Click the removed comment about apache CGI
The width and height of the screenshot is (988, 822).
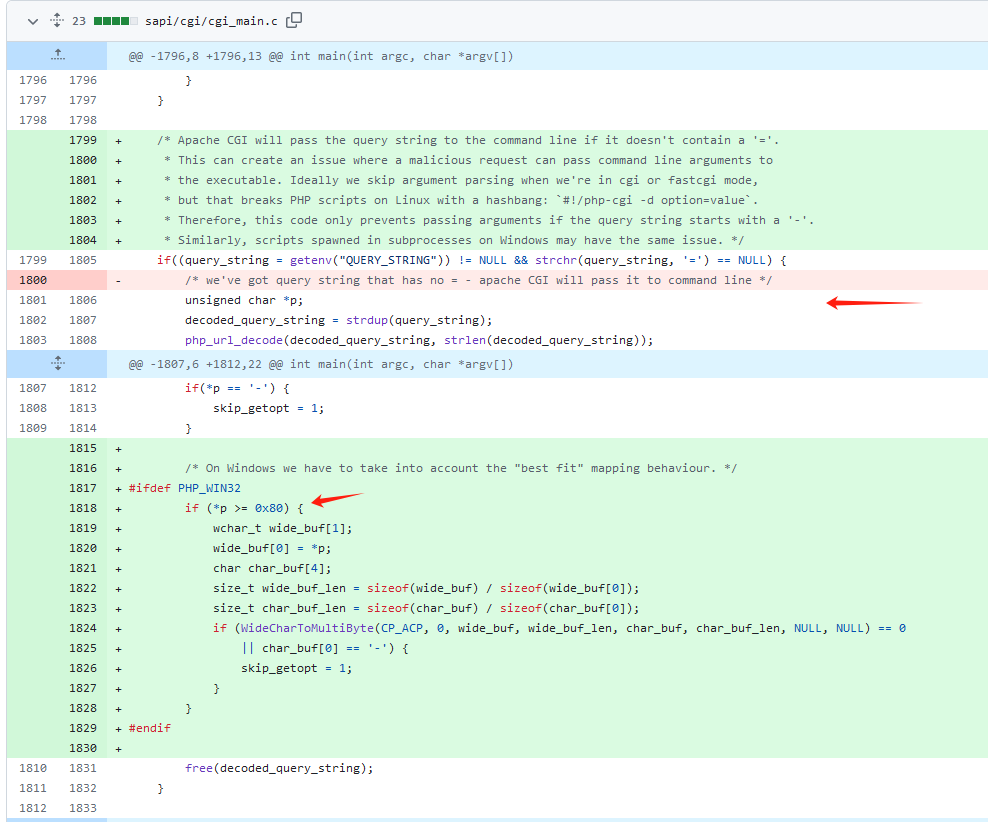point(478,280)
